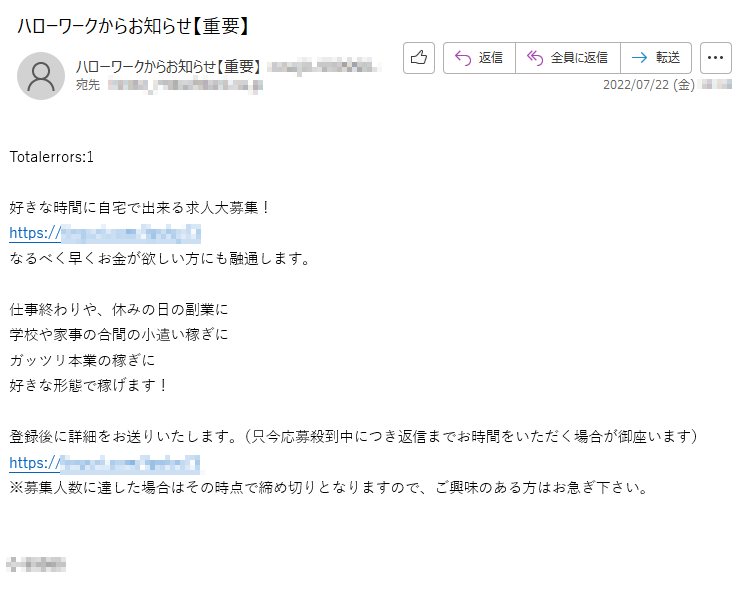Click the 返信 reply button
The width and height of the screenshot is (747, 589).
point(479,58)
